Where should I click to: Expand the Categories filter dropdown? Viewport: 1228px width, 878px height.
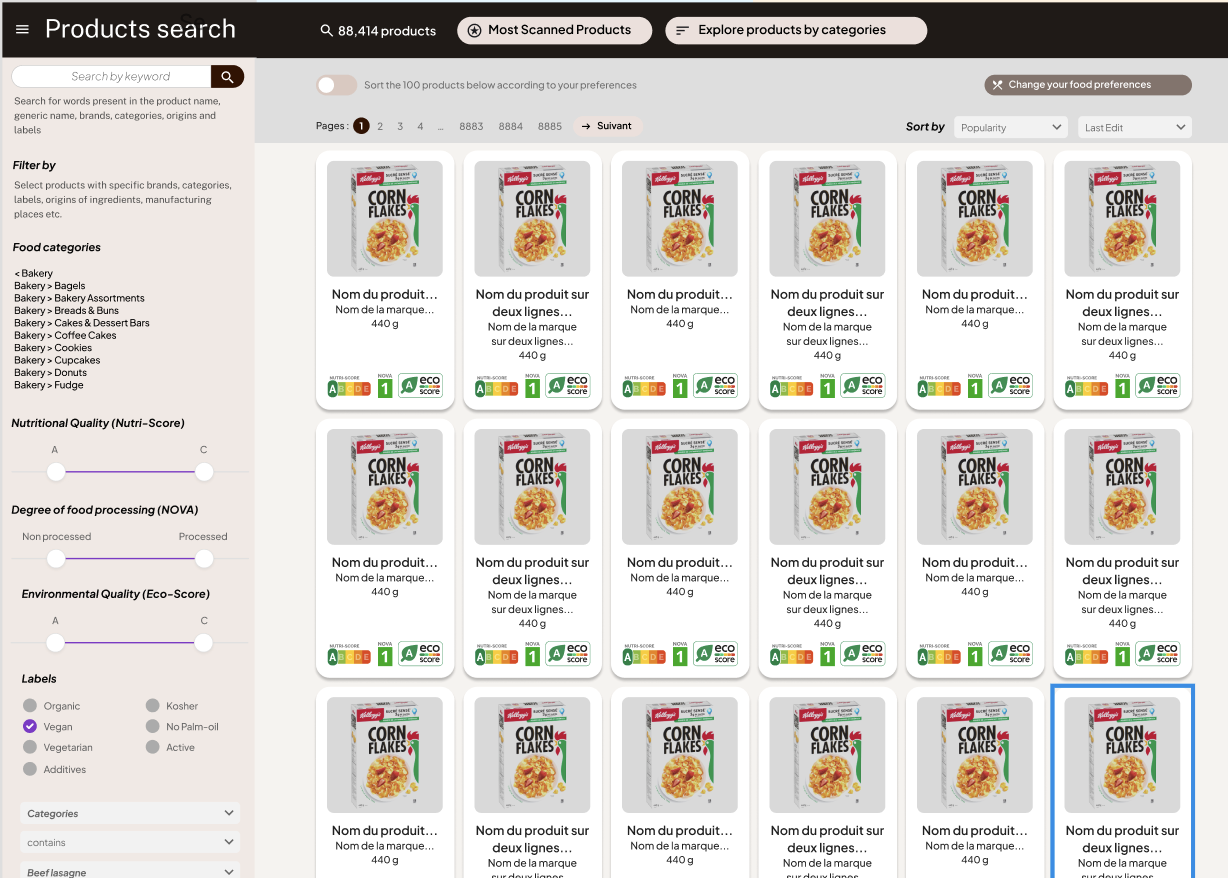[x=130, y=814]
